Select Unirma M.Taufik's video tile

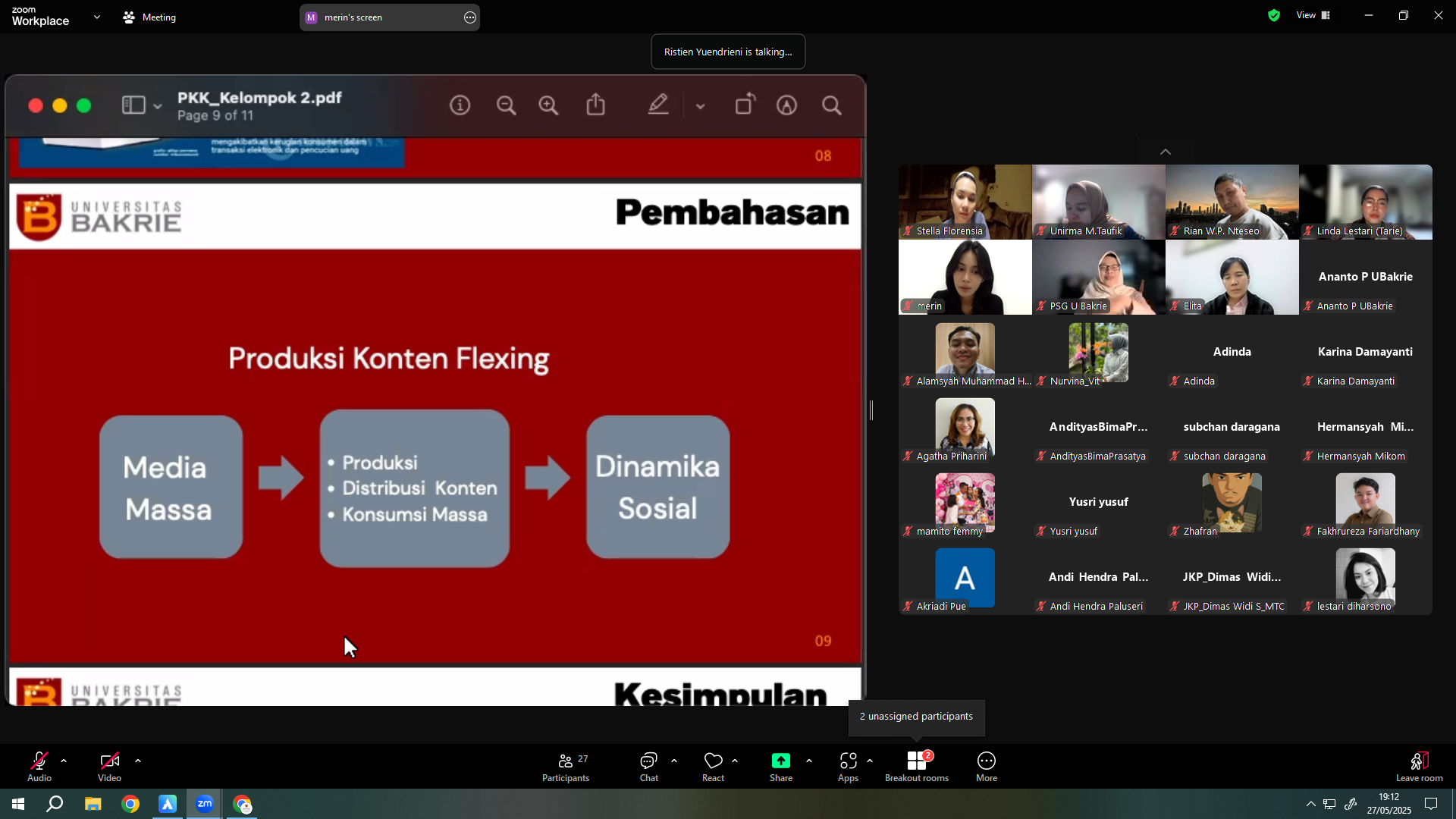point(1099,202)
